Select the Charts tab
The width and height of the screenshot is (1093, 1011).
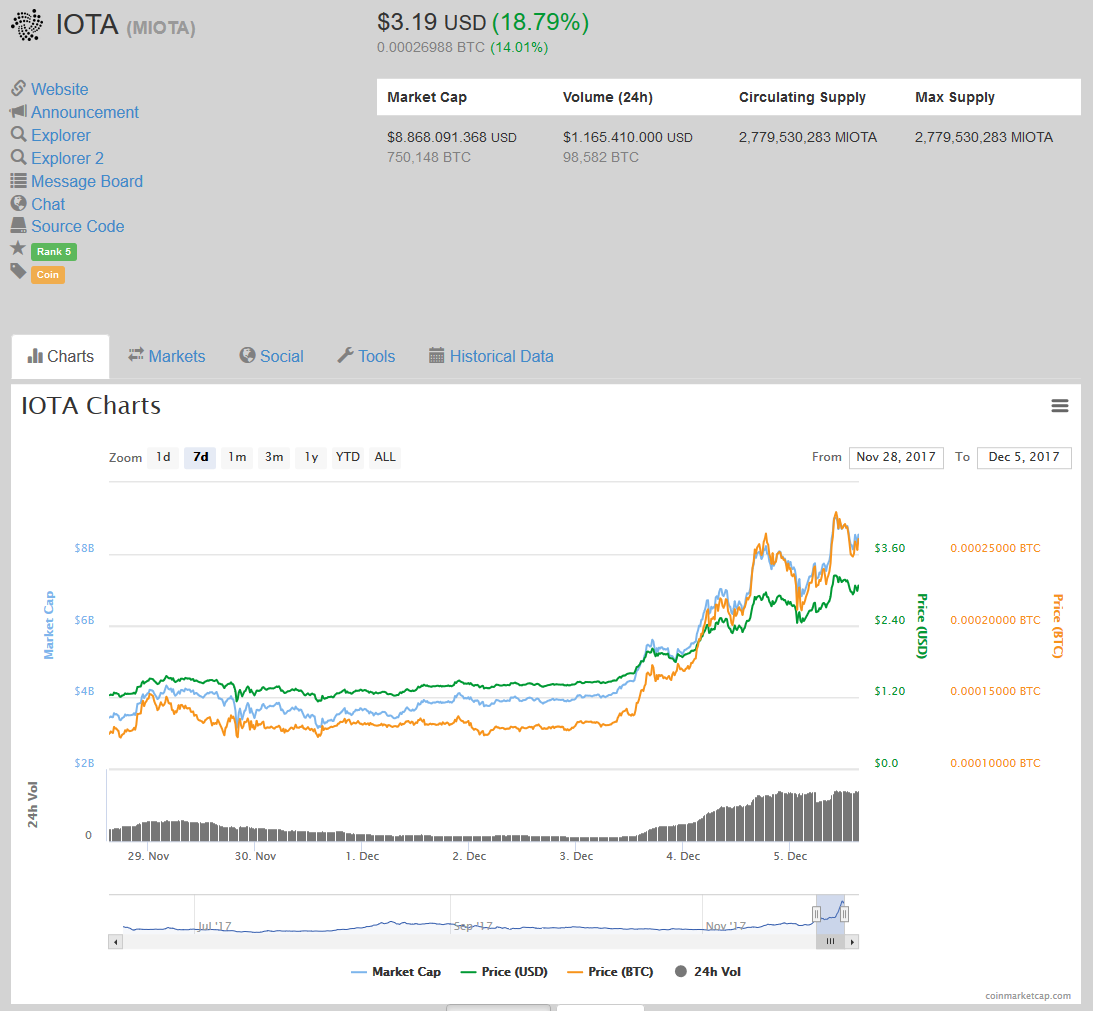click(61, 356)
